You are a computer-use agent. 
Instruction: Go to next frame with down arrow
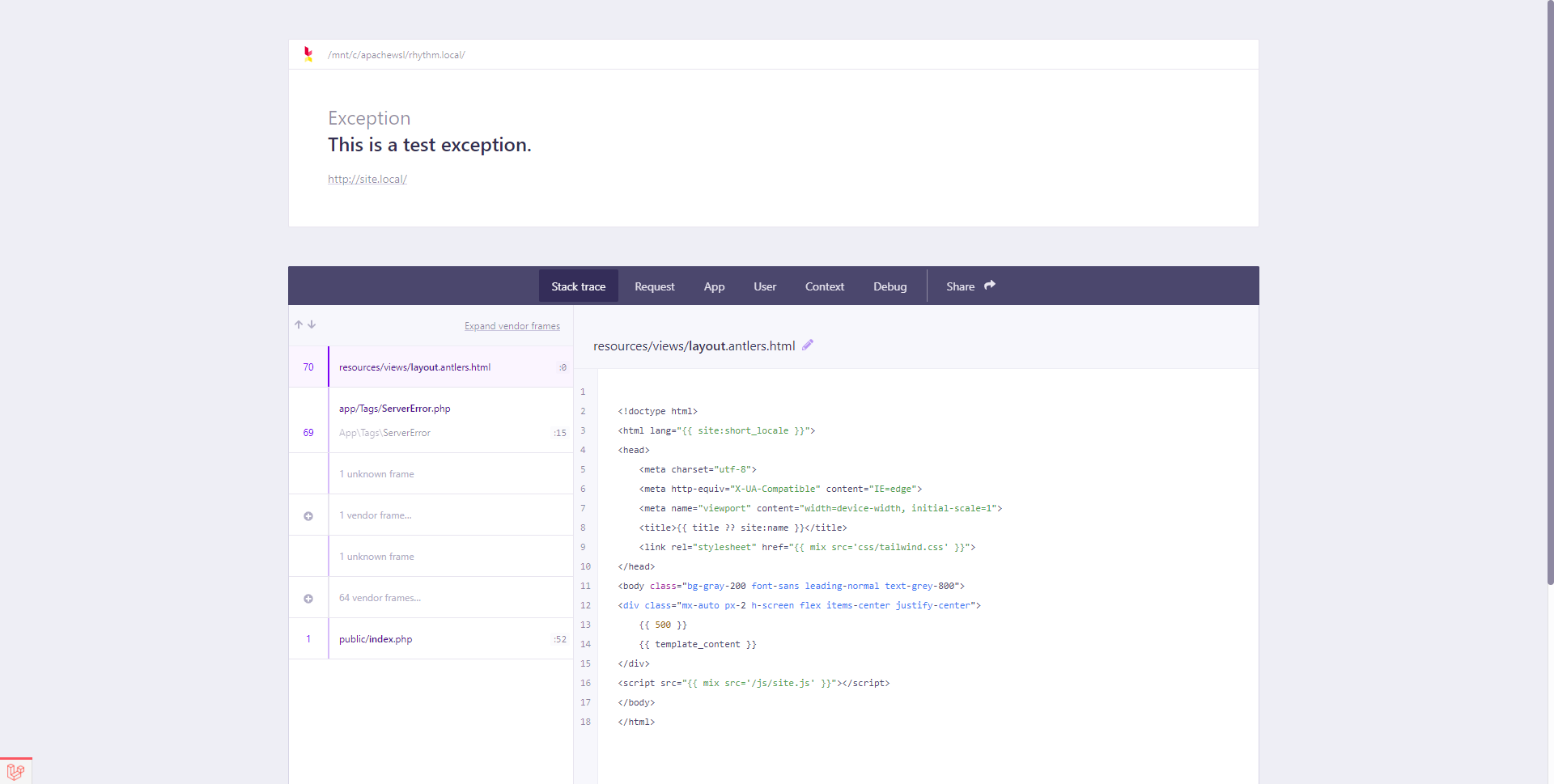click(x=312, y=324)
